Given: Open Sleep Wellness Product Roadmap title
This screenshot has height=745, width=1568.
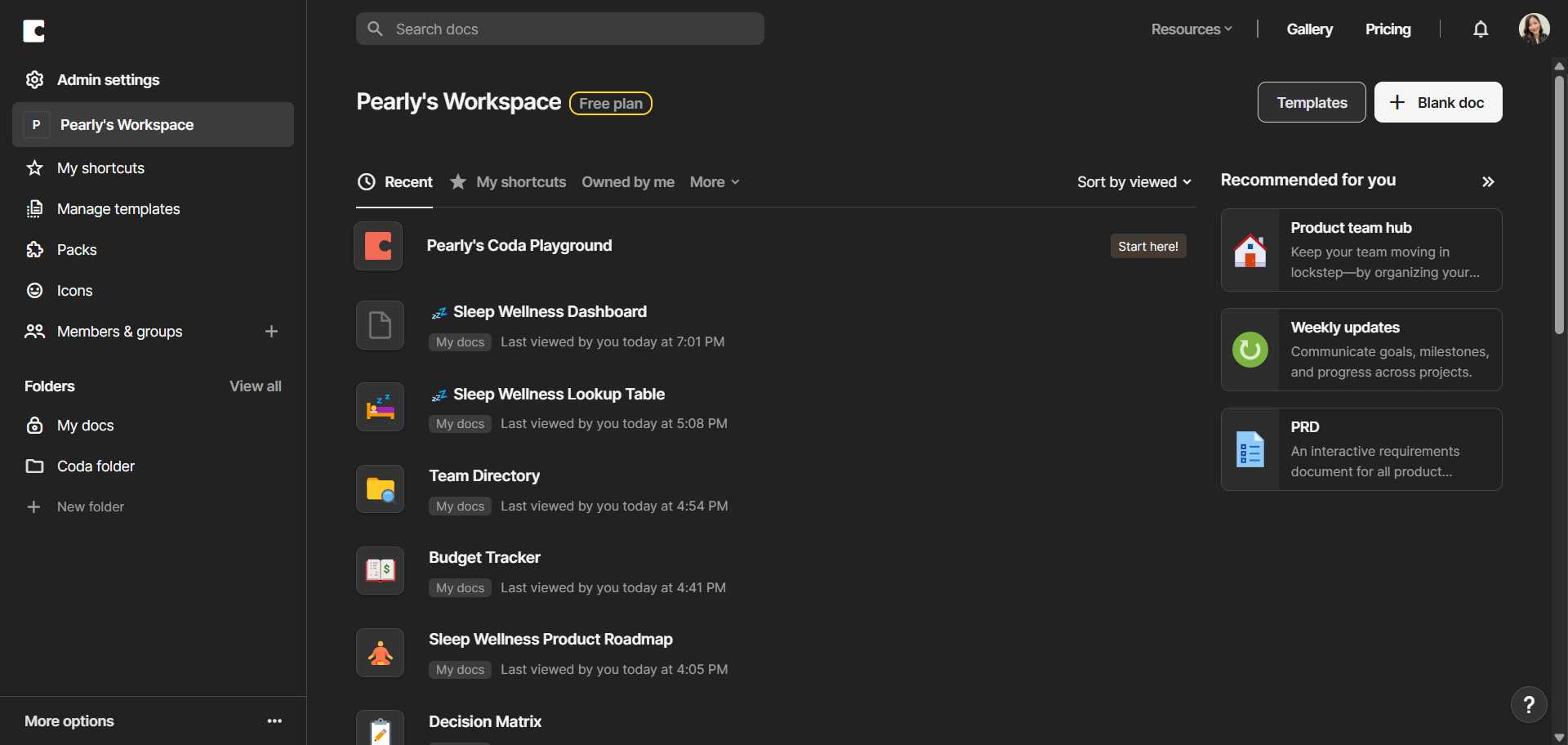Looking at the screenshot, I should point(551,639).
